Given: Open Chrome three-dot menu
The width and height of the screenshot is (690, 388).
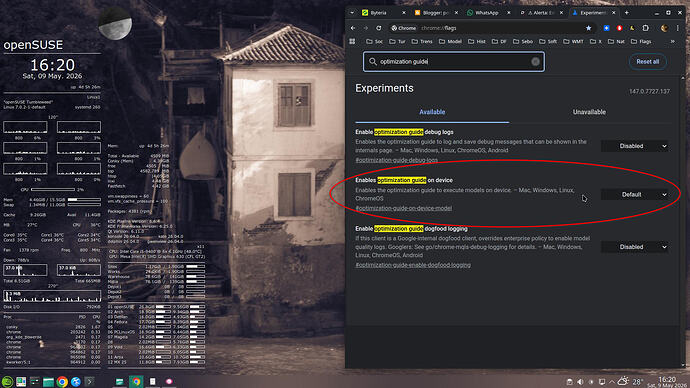Looking at the screenshot, I should click(678, 28).
